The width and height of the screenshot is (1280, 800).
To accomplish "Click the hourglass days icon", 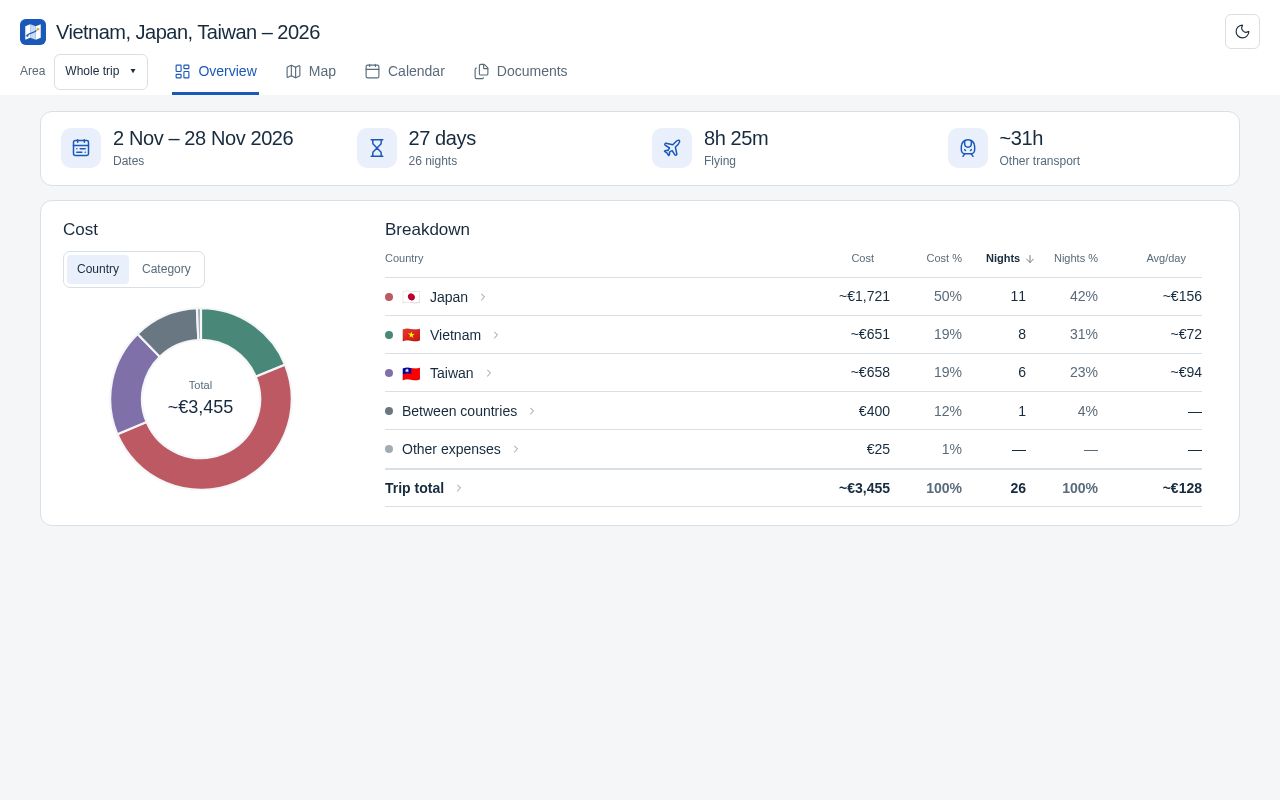I will click(377, 148).
